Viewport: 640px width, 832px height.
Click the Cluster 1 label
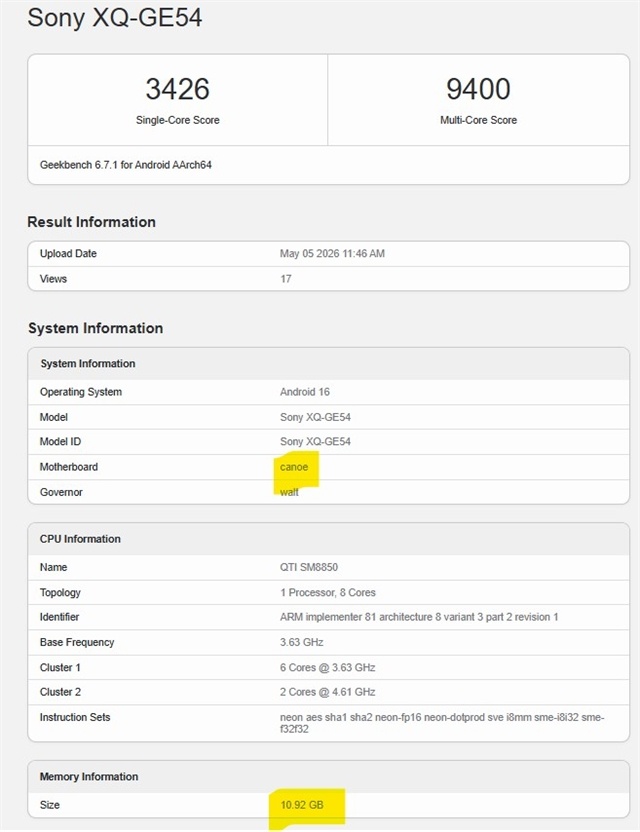coord(60,668)
